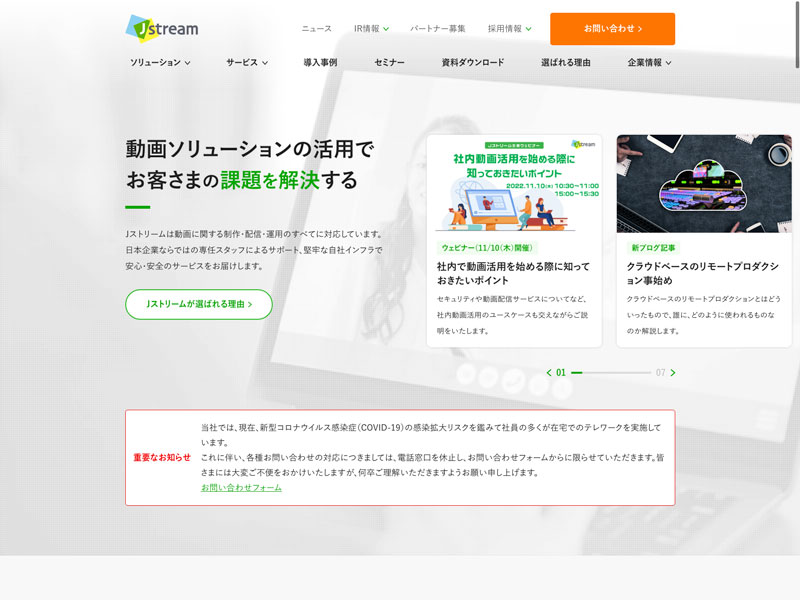The image size is (800, 600).
Task: Open the webinar card thumbnail image
Action: tap(514, 184)
